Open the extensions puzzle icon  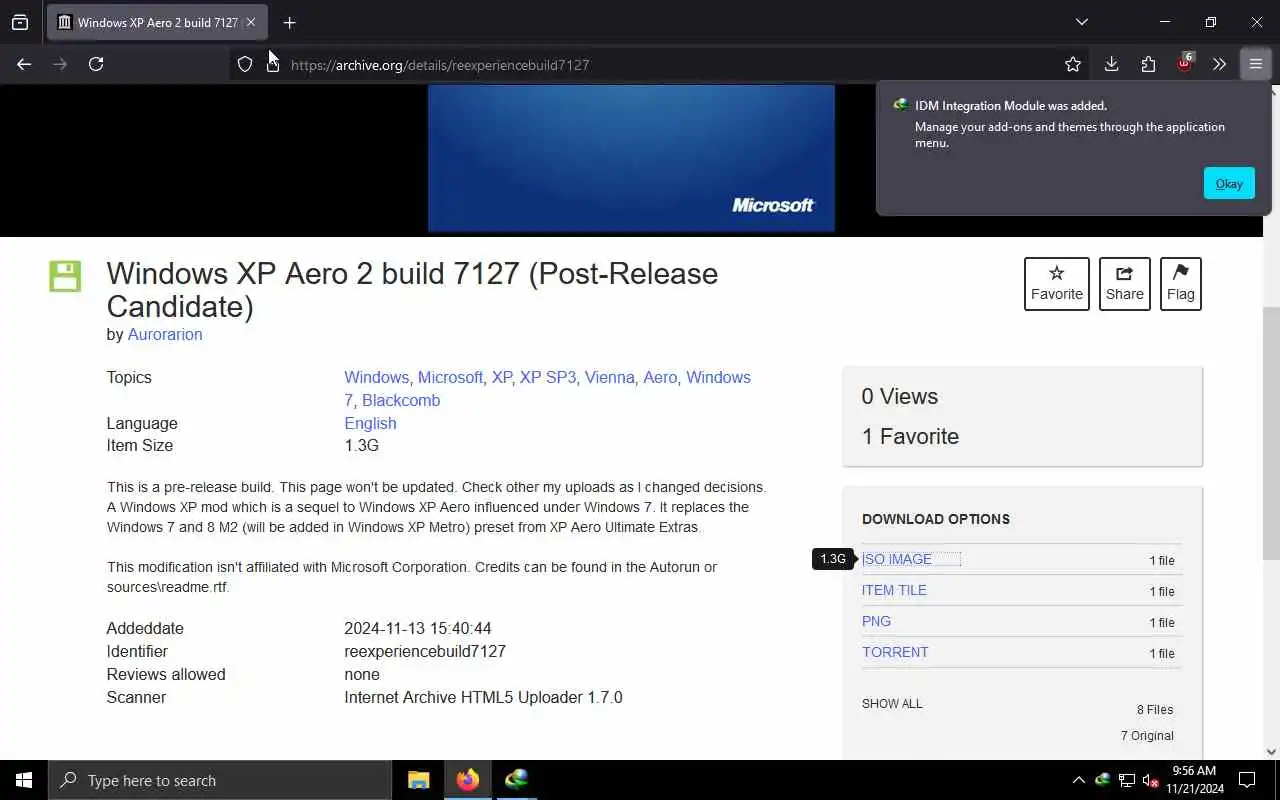[x=1148, y=64]
